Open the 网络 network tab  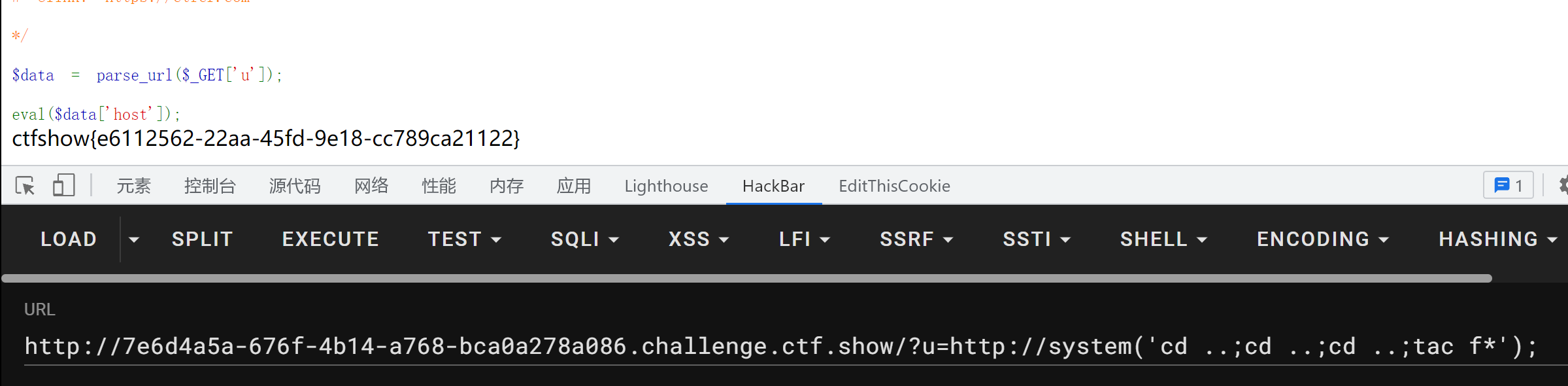click(x=371, y=186)
